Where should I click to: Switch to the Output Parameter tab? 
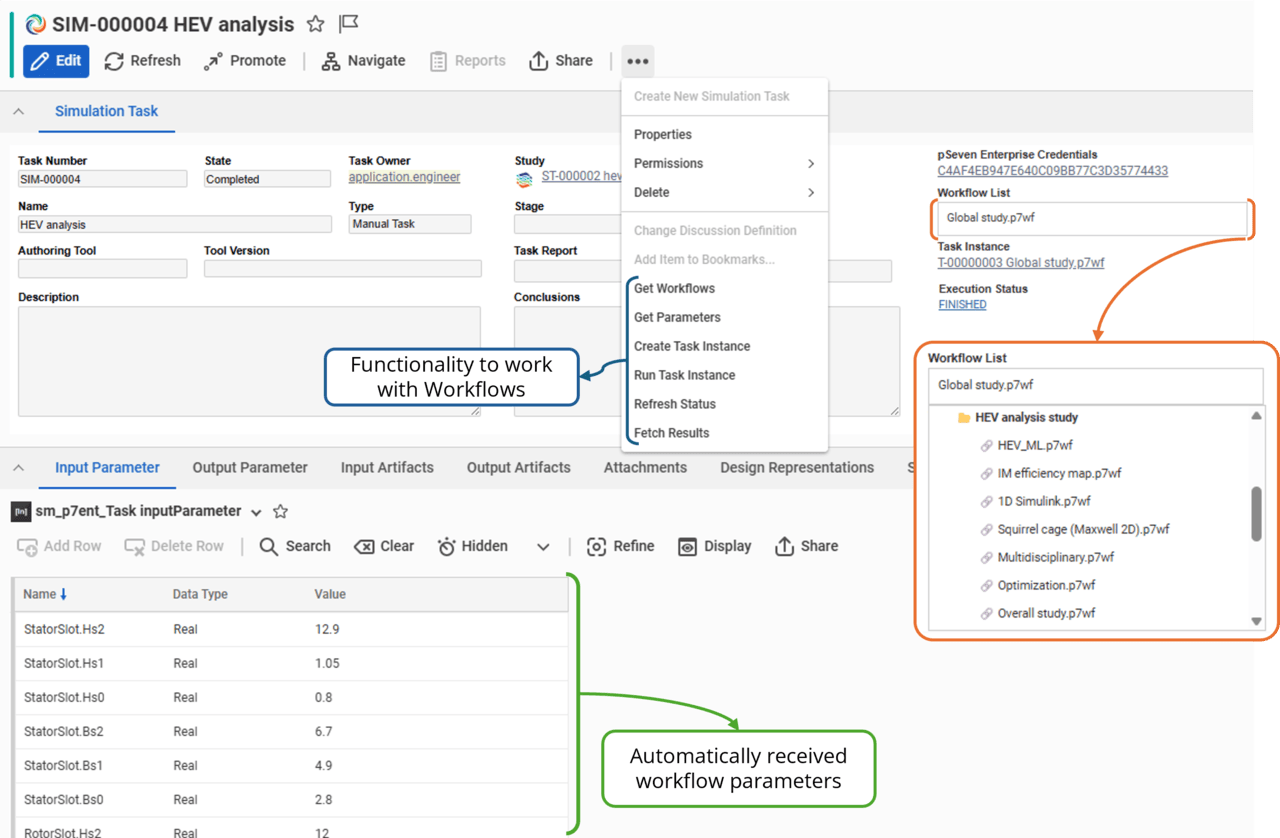[250, 467]
